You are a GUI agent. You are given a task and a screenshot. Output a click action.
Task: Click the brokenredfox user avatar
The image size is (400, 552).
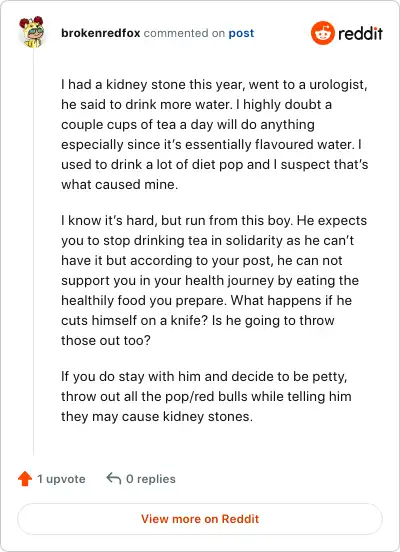click(32, 32)
